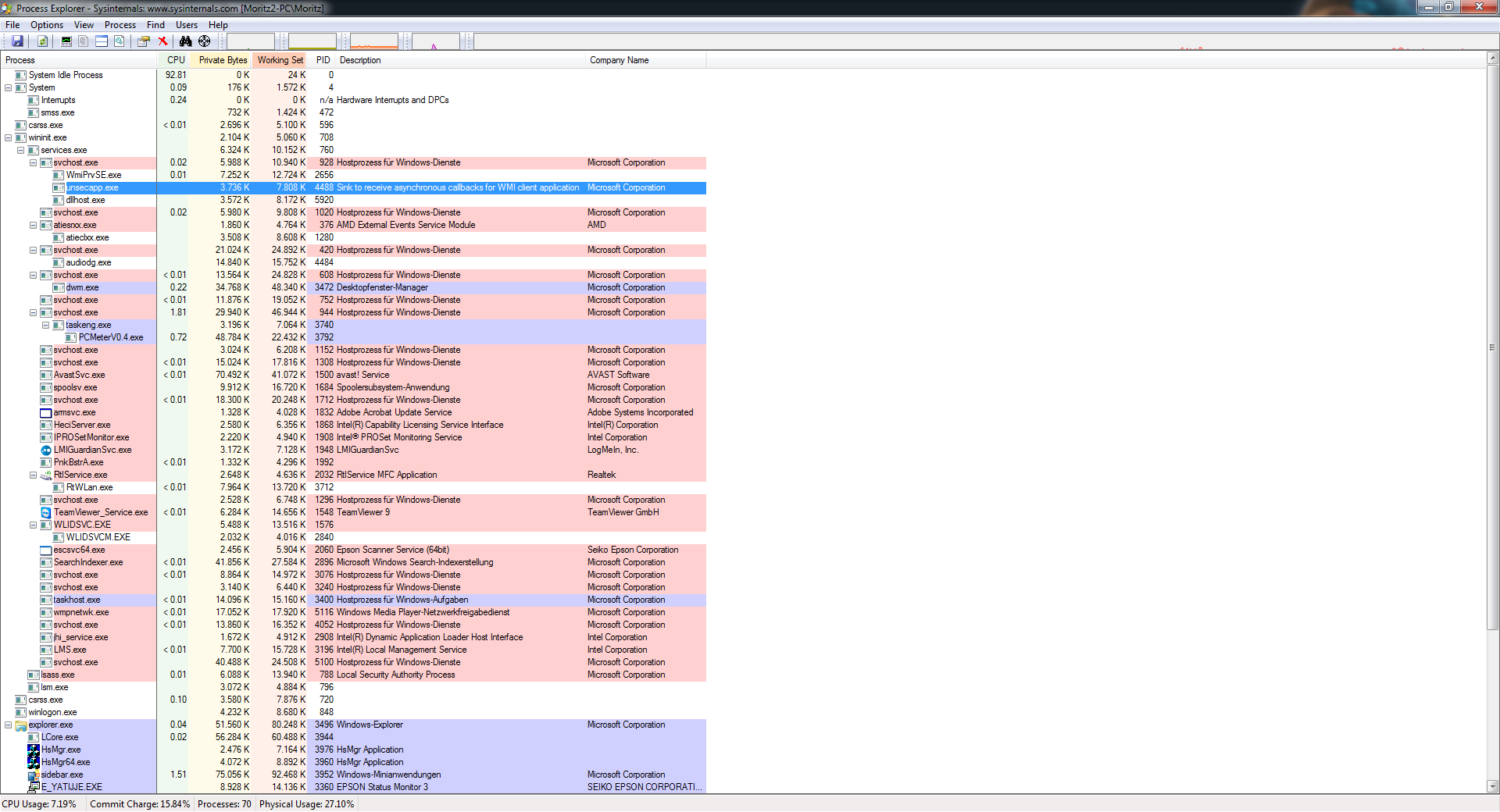Open the View menu
1500x812 pixels.
pyautogui.click(x=84, y=25)
